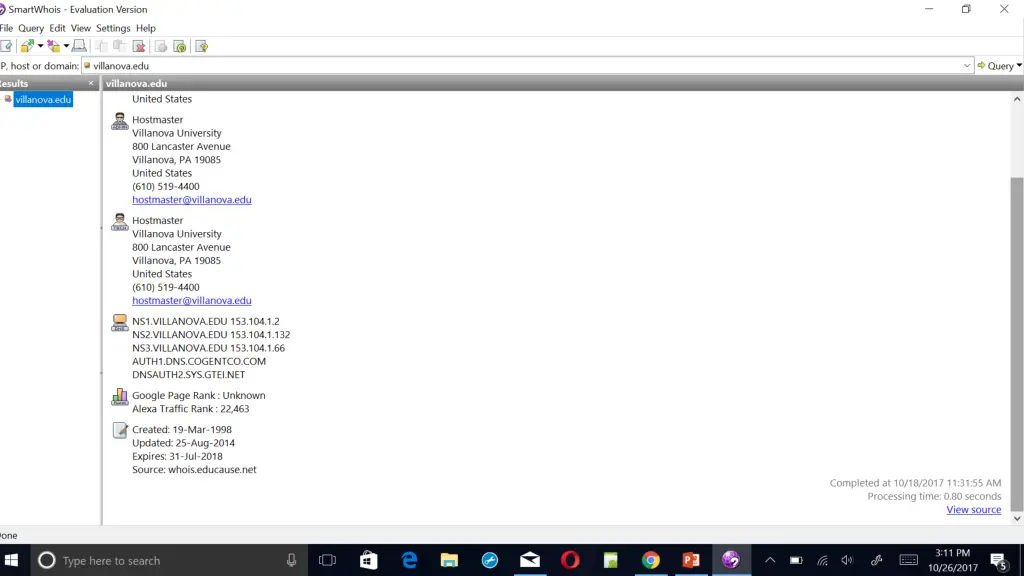Screen dimensions: 1024x576
Task: Open the Help menu
Action: pyautogui.click(x=146, y=28)
